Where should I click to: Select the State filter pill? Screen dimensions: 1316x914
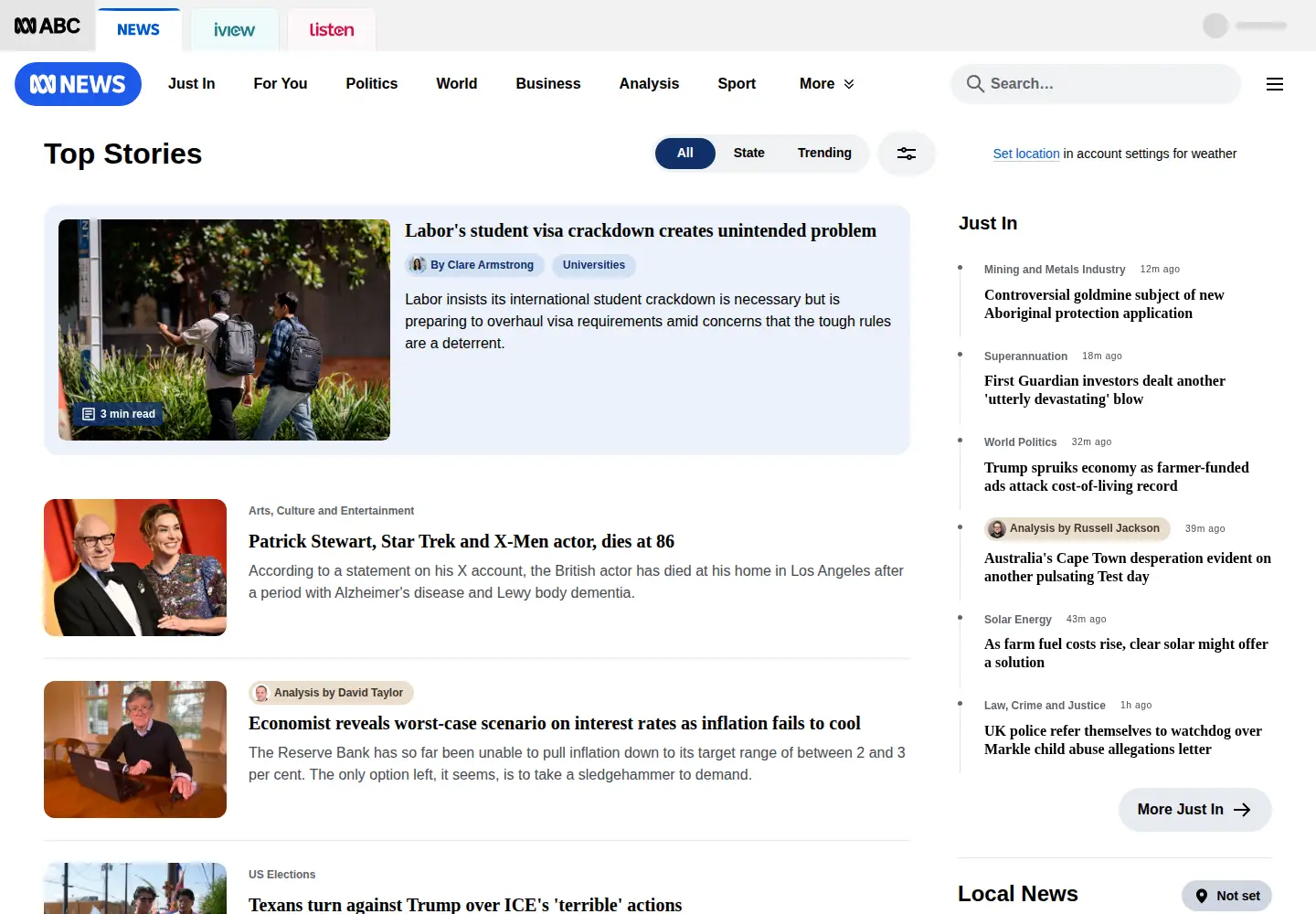point(749,154)
